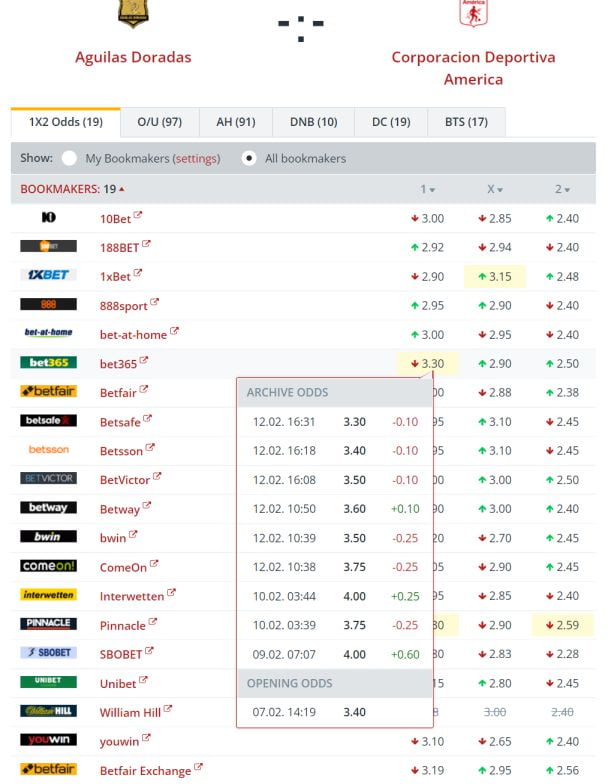Click 188BET draw odds 2.94
The width and height of the screenshot is (608, 784).
[495, 248]
